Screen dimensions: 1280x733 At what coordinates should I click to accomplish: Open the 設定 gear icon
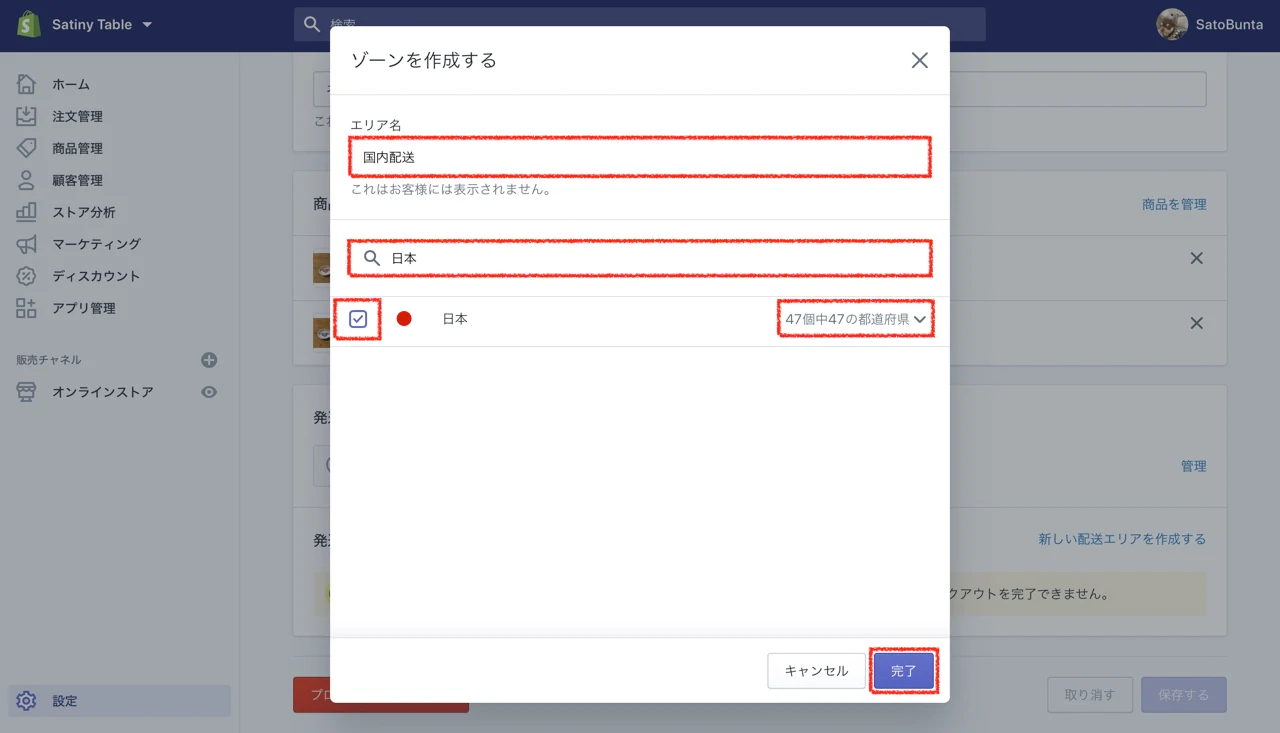(26, 701)
